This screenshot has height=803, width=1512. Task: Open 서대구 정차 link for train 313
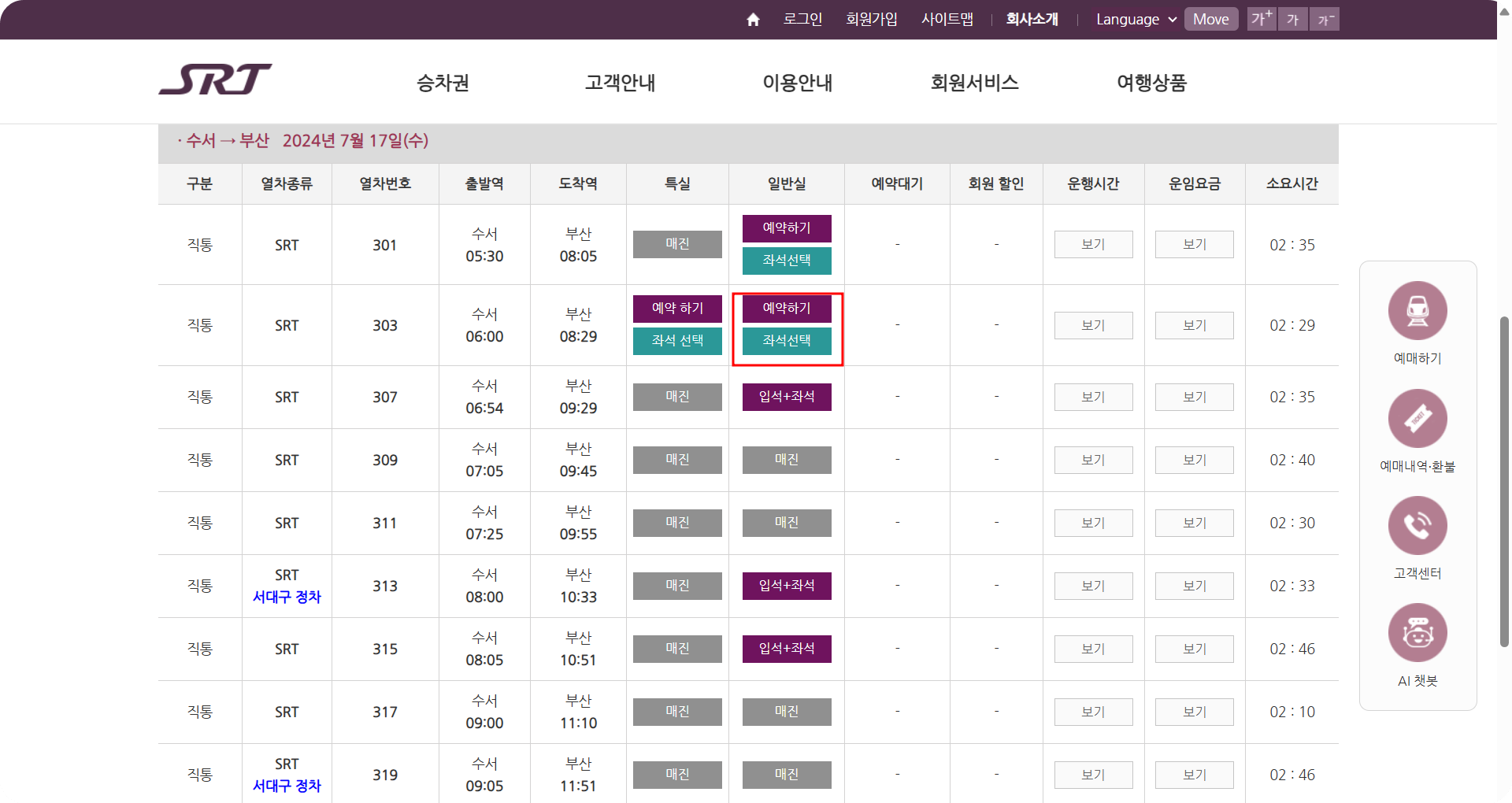pyautogui.click(x=287, y=598)
